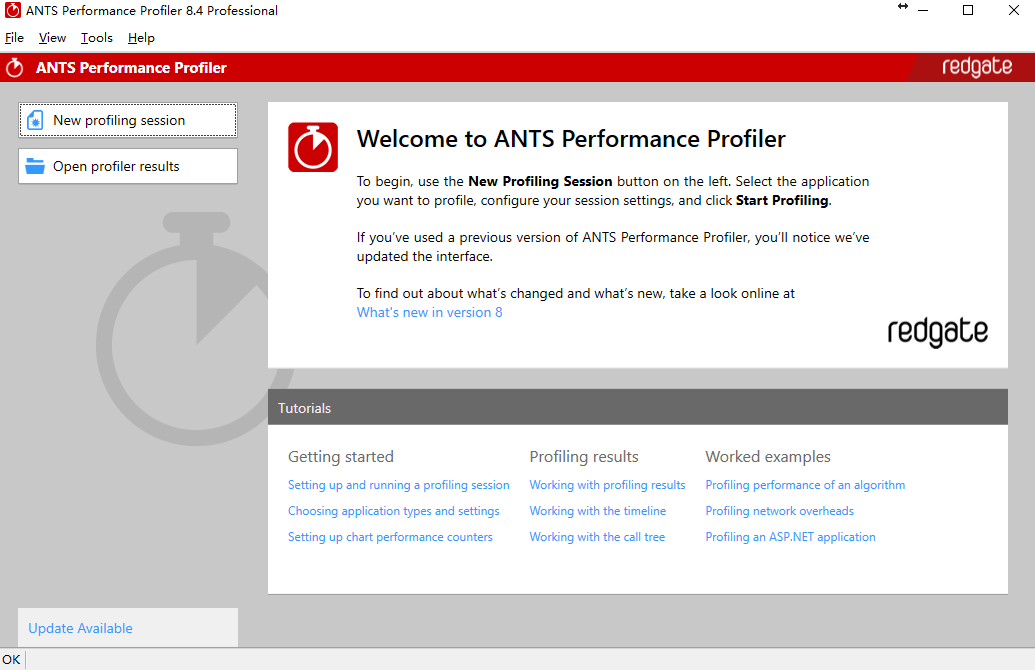Click the Profiling results heading
The width and height of the screenshot is (1035, 670).
coord(584,457)
